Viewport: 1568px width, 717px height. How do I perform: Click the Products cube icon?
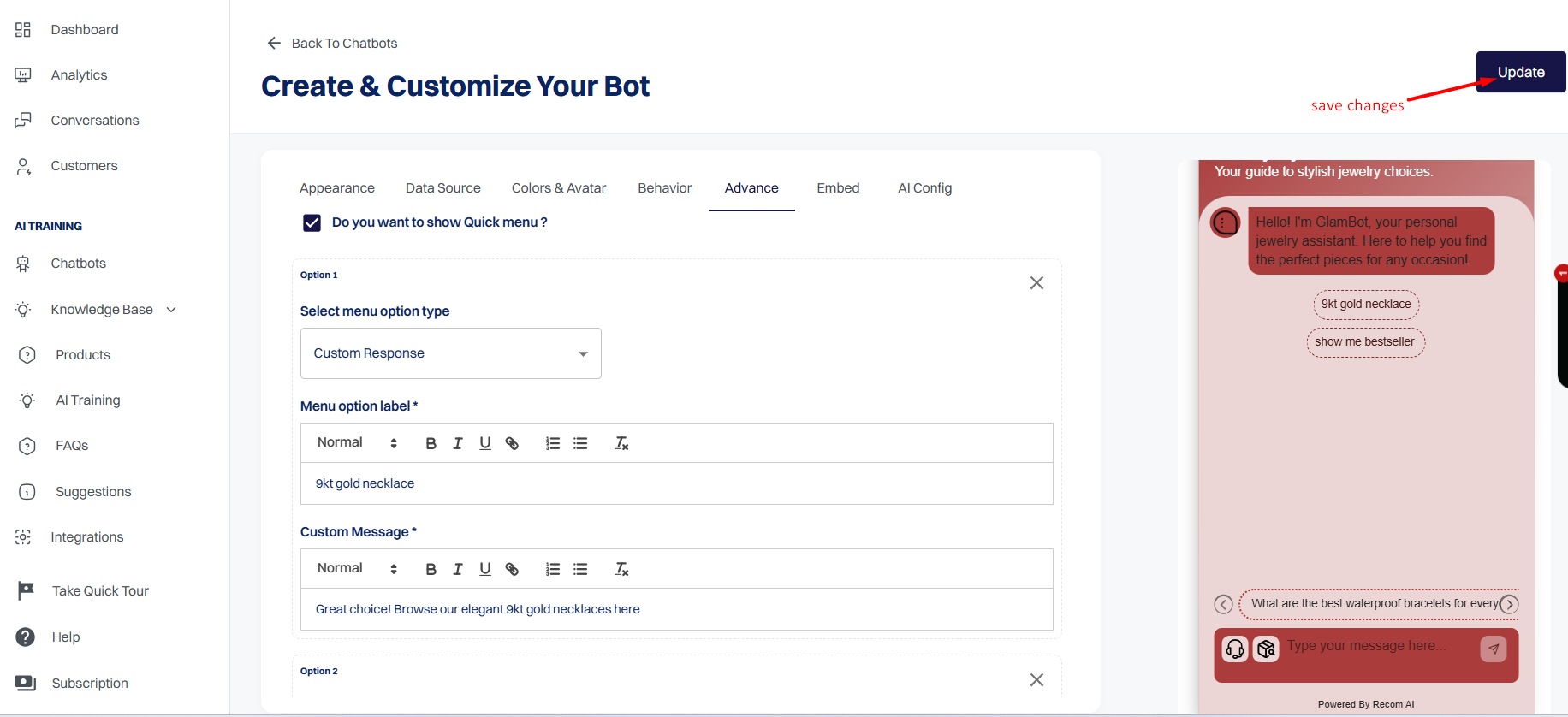click(27, 355)
